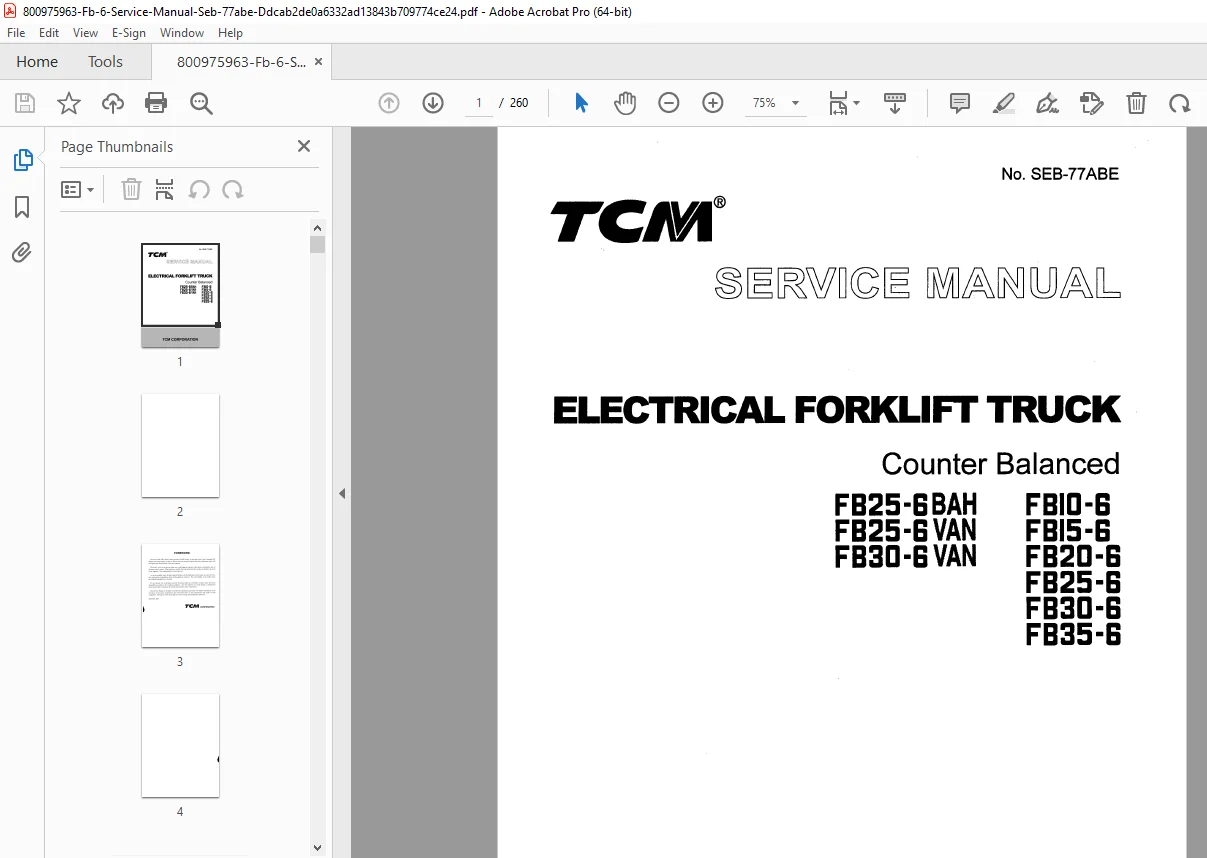Switch to the Home tab

[x=37, y=62]
